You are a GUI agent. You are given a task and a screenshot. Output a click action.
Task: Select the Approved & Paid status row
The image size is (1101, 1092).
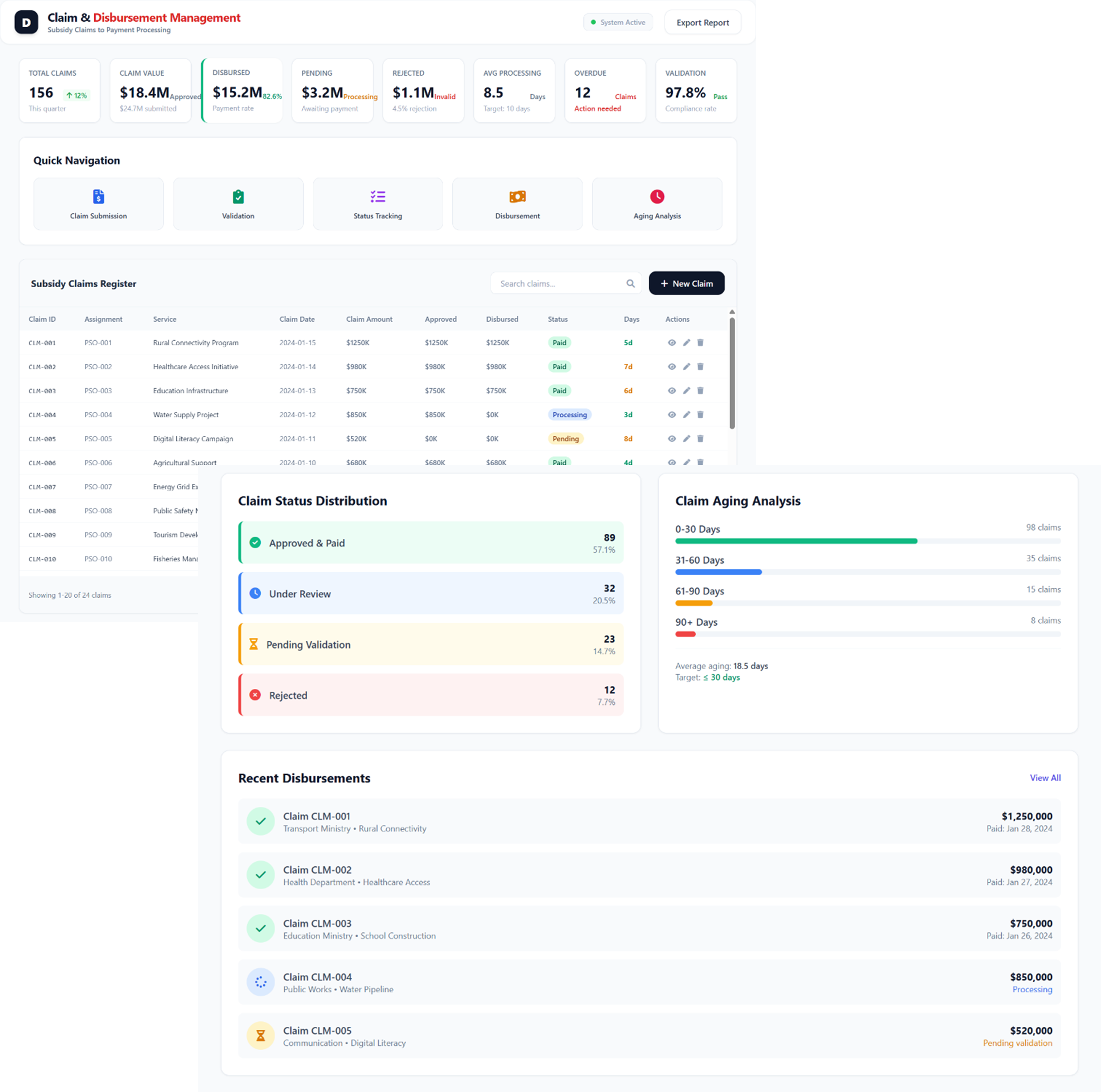pos(431,542)
